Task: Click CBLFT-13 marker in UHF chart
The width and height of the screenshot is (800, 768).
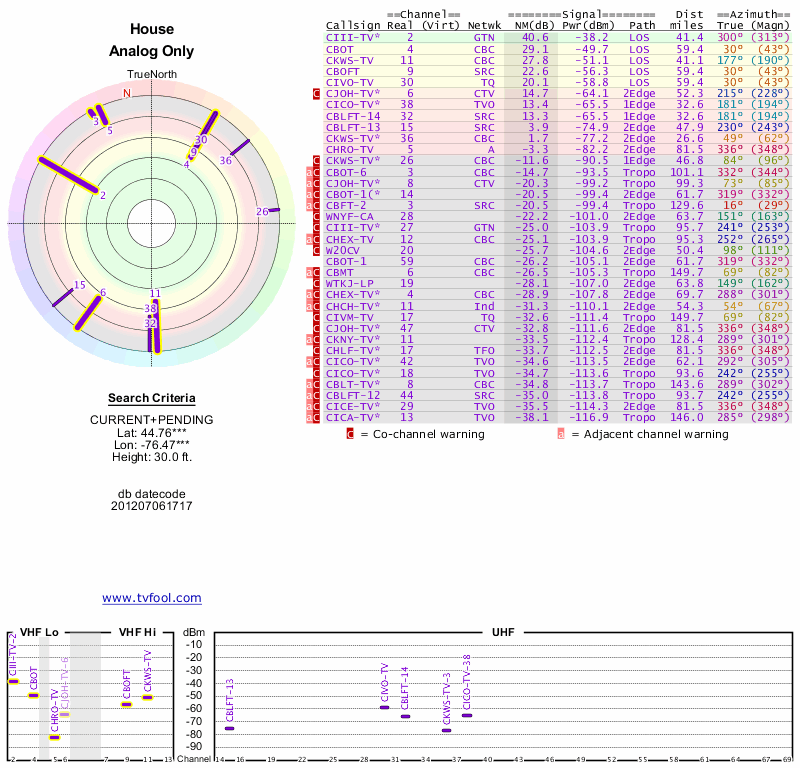Action: [x=229, y=728]
